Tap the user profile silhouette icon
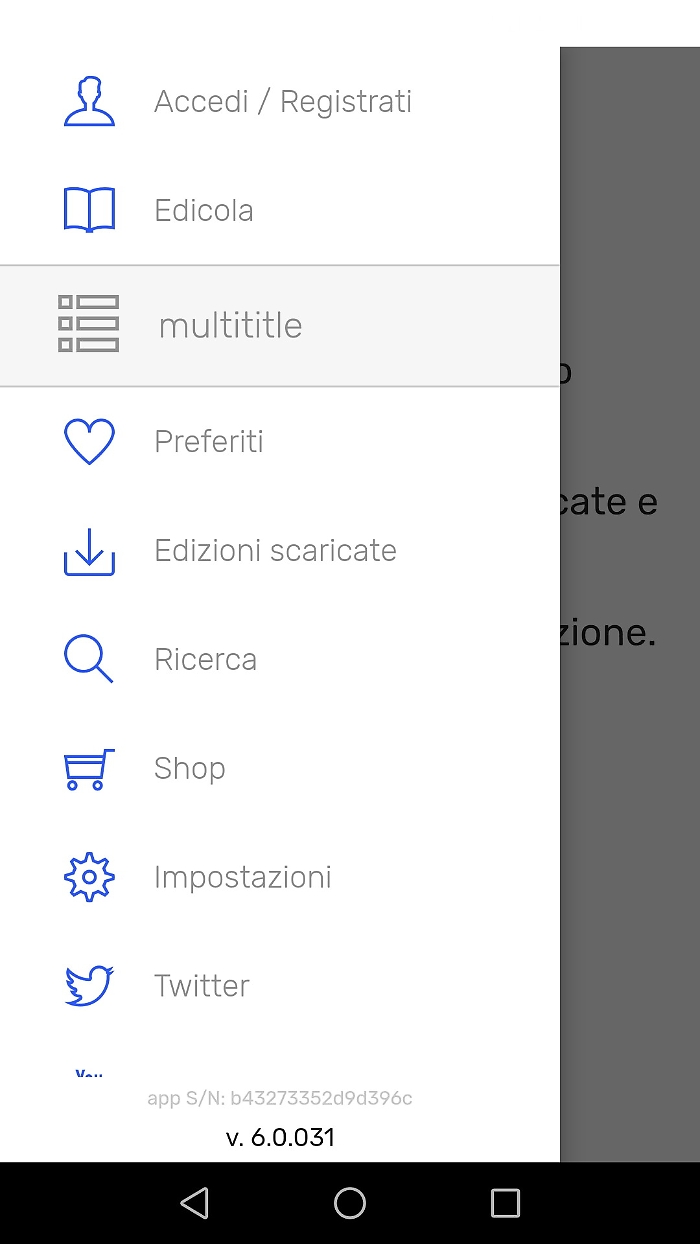Viewport: 700px width, 1244px height. (89, 102)
